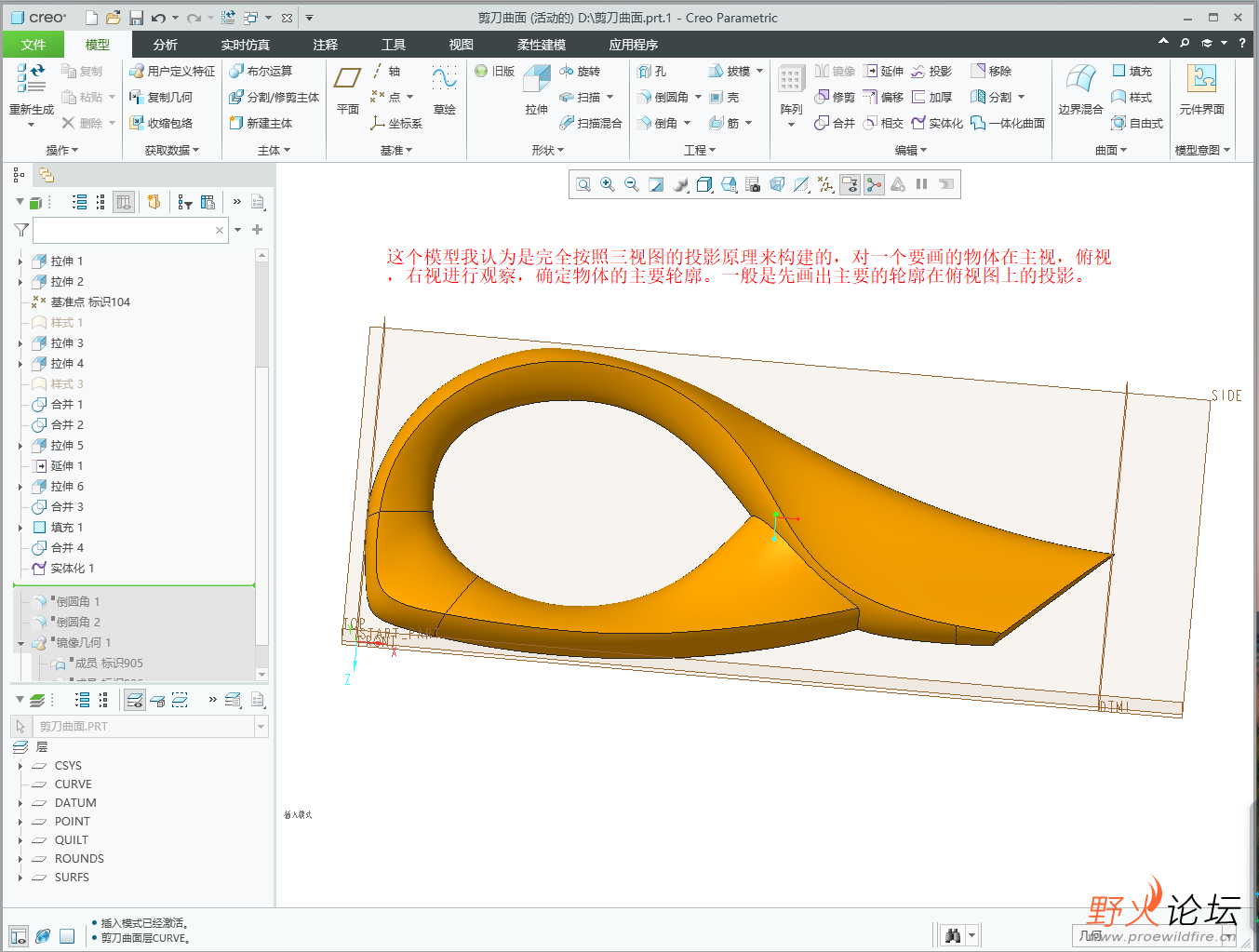1259x952 pixels.
Task: Click the Zoom In magnifier icon
Action: pyautogui.click(x=608, y=184)
